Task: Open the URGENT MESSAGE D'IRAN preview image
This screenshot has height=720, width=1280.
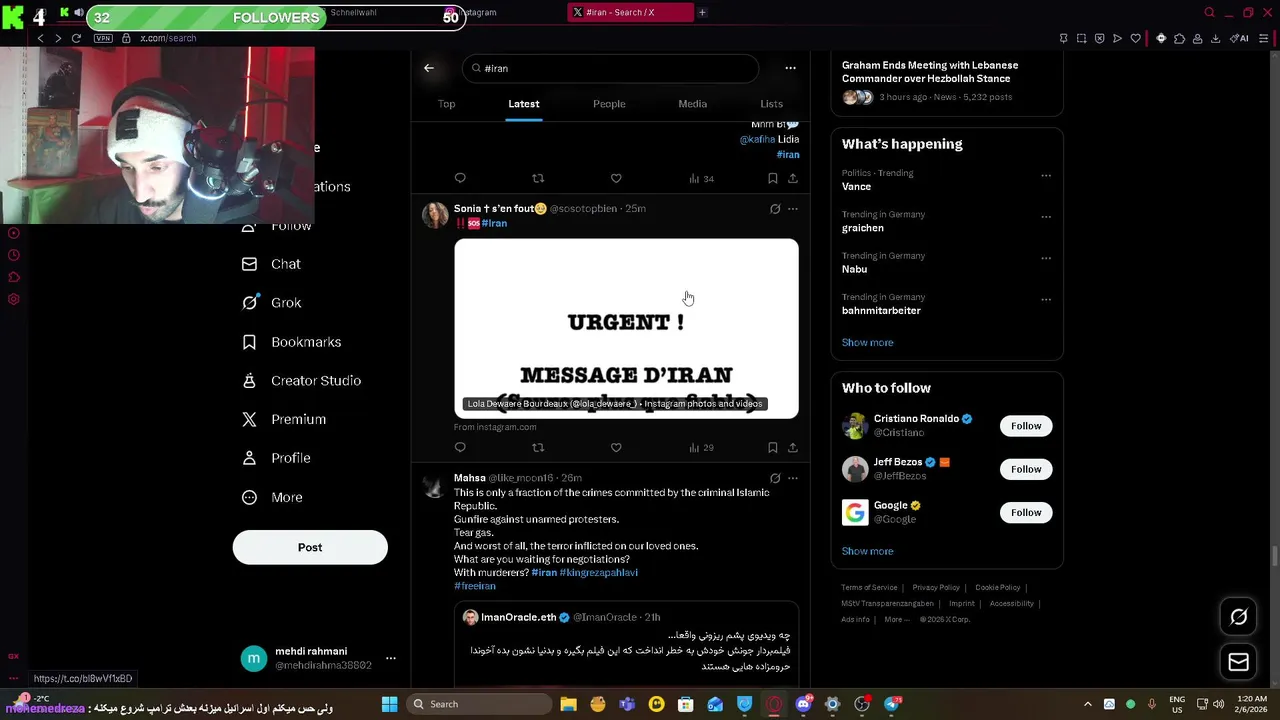Action: point(626,328)
